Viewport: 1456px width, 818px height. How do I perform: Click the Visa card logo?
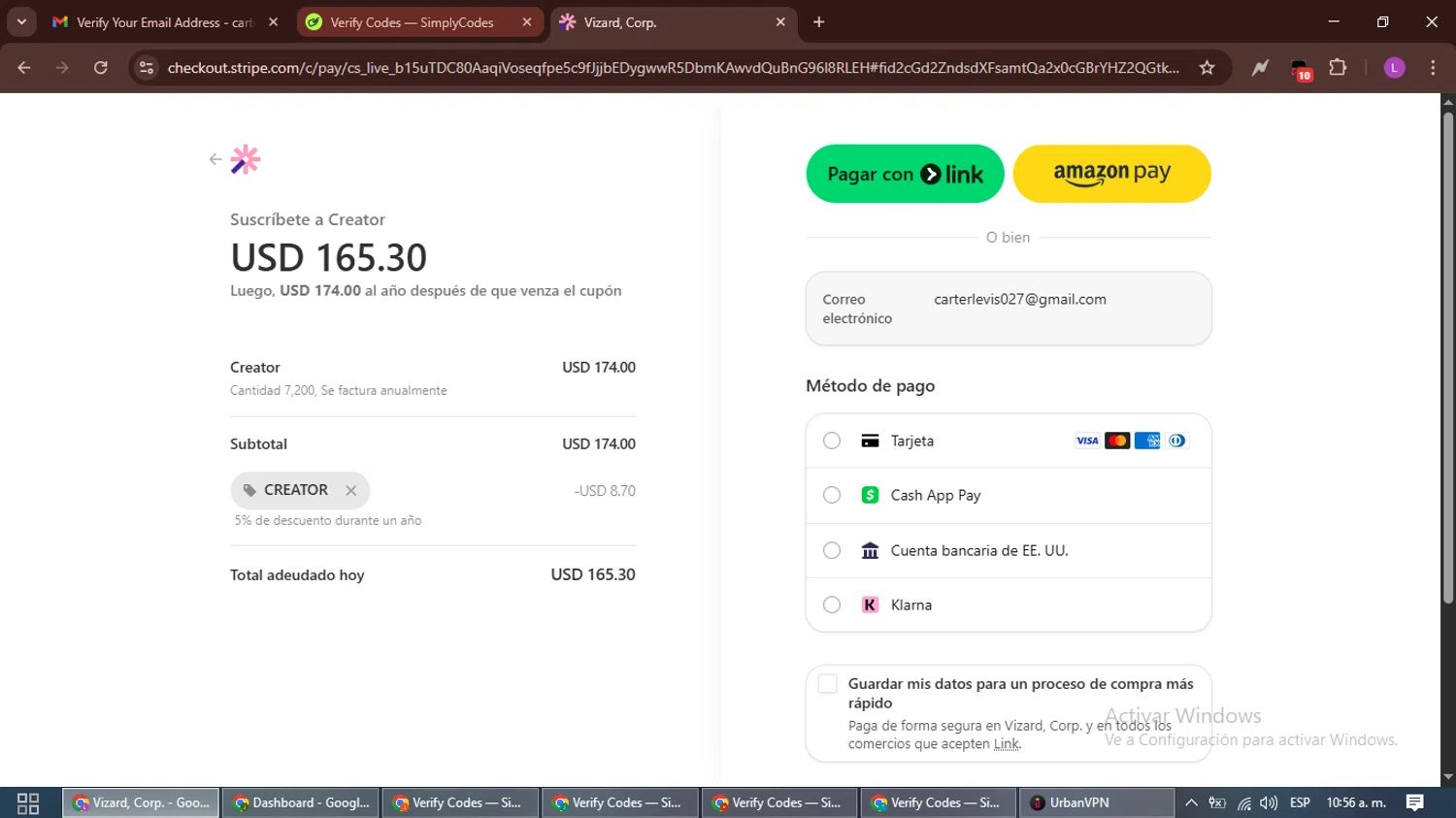(x=1087, y=441)
